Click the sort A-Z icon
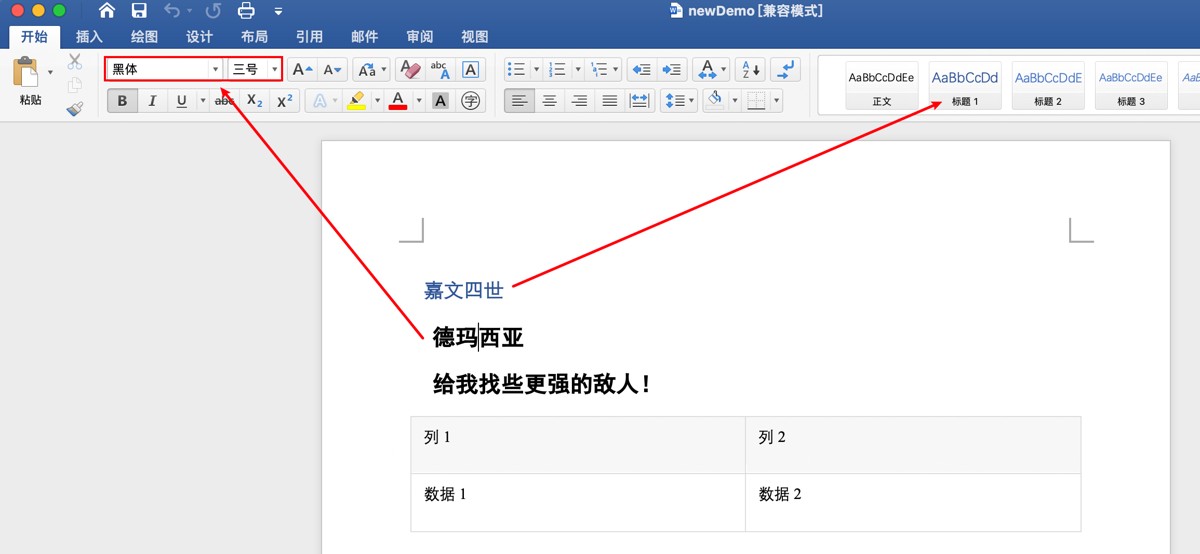The width and height of the screenshot is (1200, 554). 750,69
